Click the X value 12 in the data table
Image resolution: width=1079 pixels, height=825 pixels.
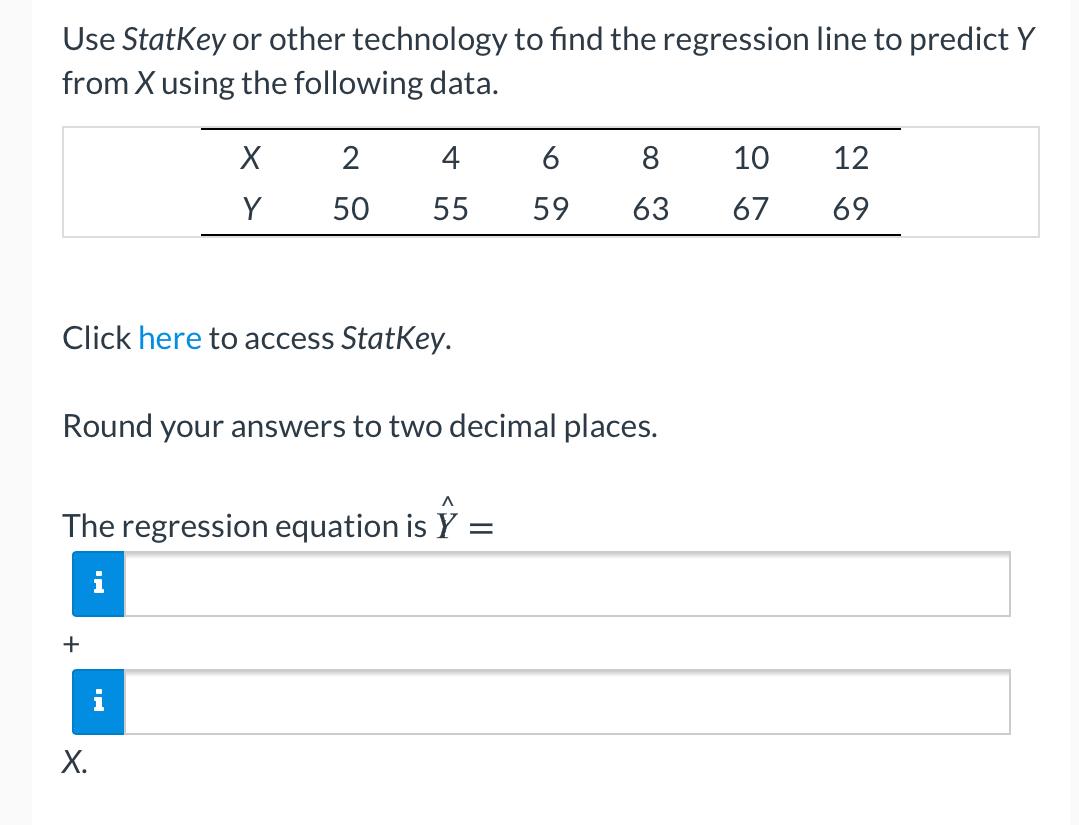click(852, 158)
